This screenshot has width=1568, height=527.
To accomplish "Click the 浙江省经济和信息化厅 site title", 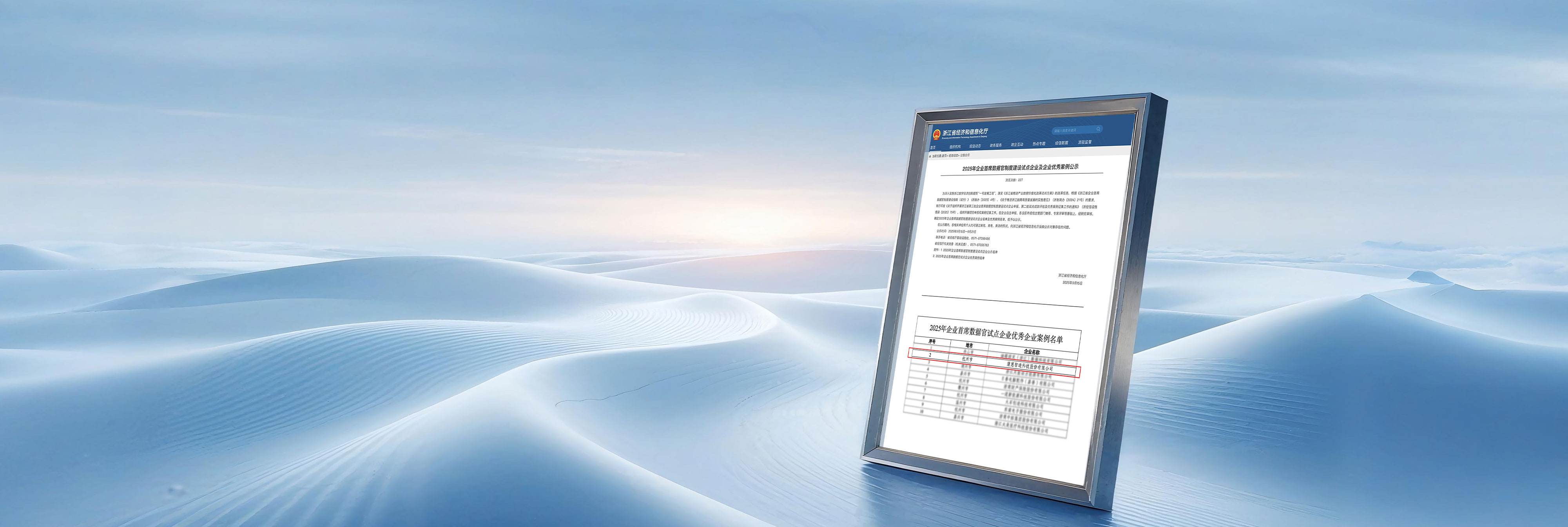I will coord(965,132).
